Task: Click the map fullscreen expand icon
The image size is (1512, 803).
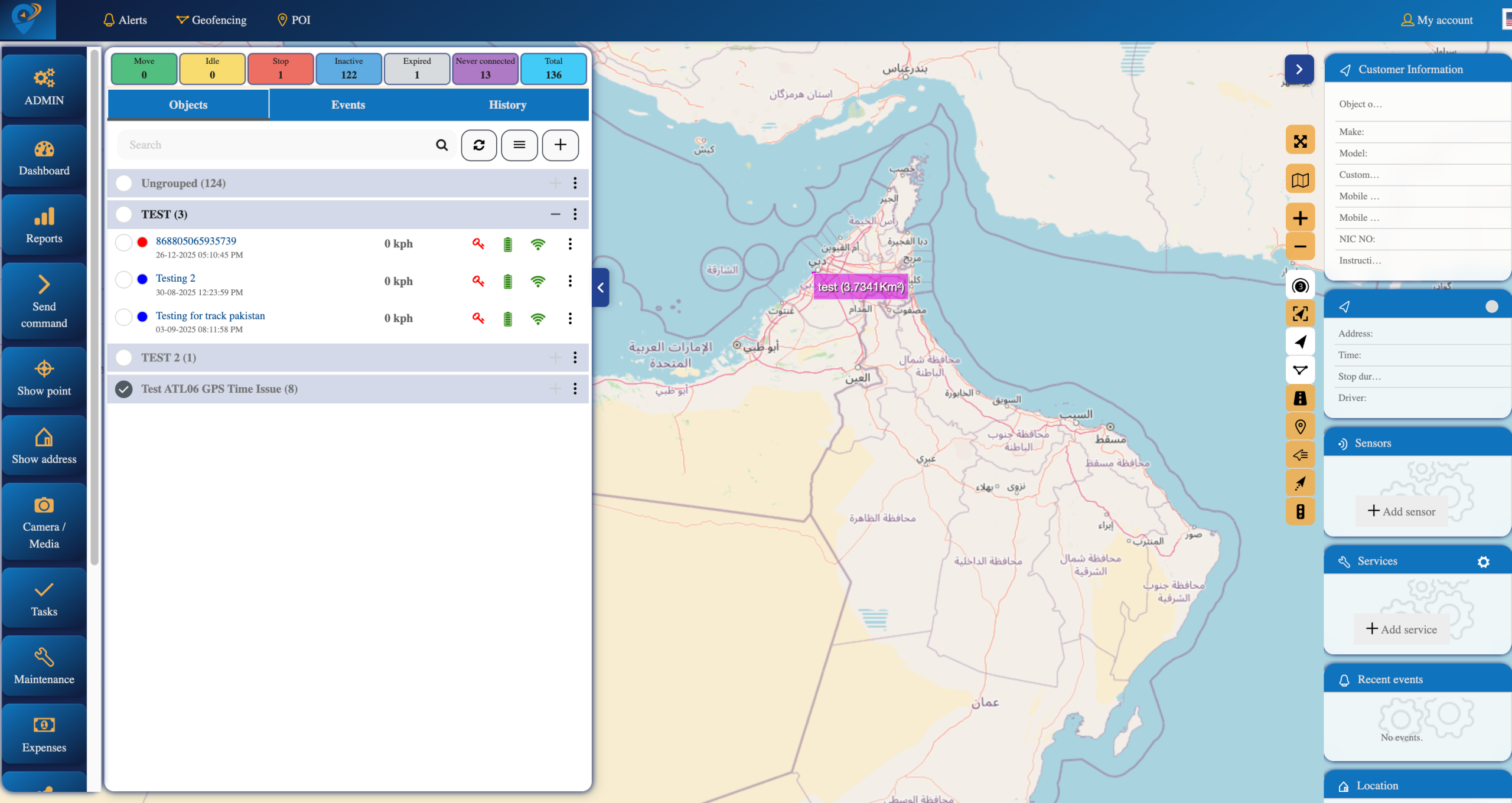Action: tap(1300, 141)
